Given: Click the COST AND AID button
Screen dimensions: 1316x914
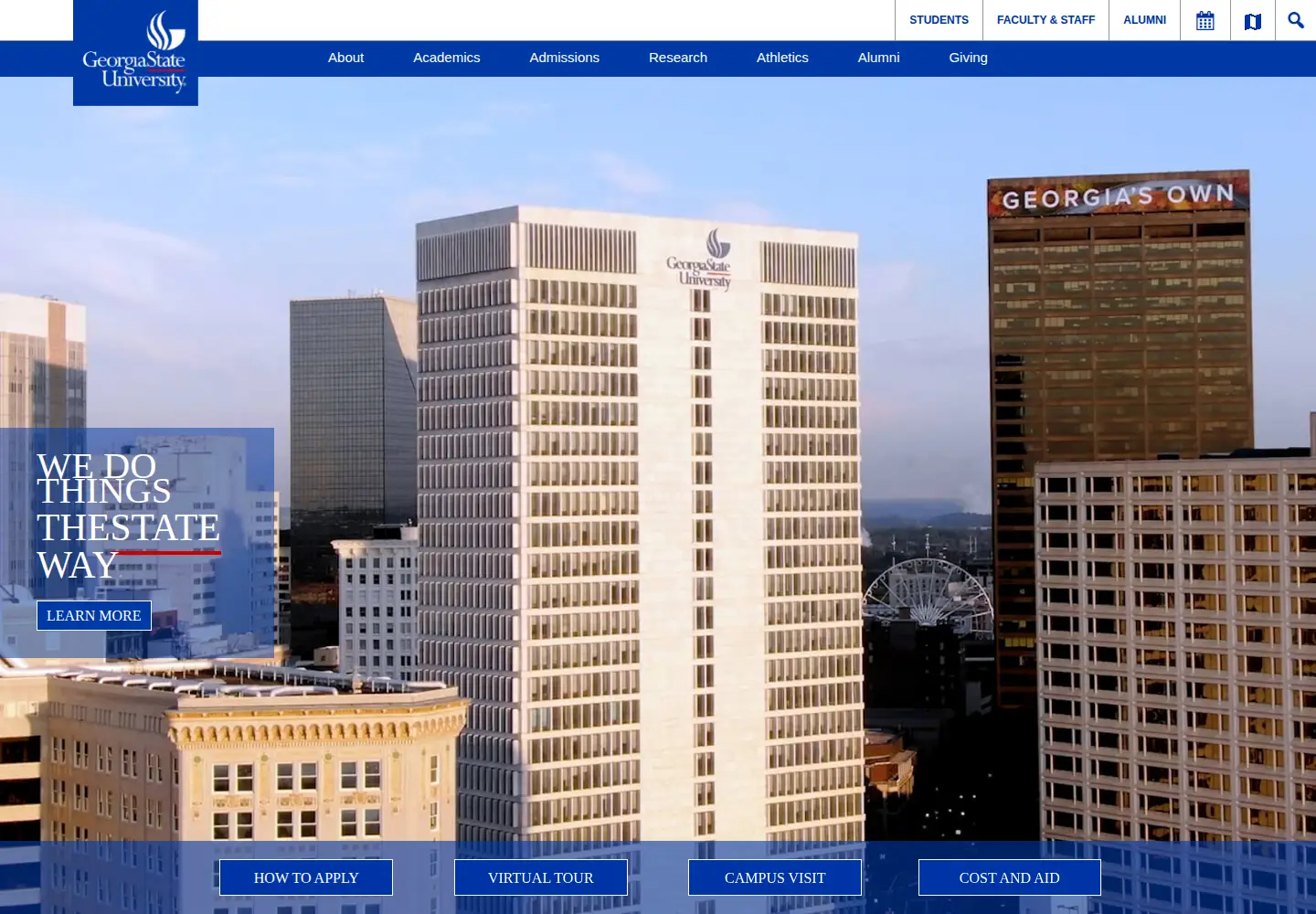Looking at the screenshot, I should pyautogui.click(x=1010, y=877).
